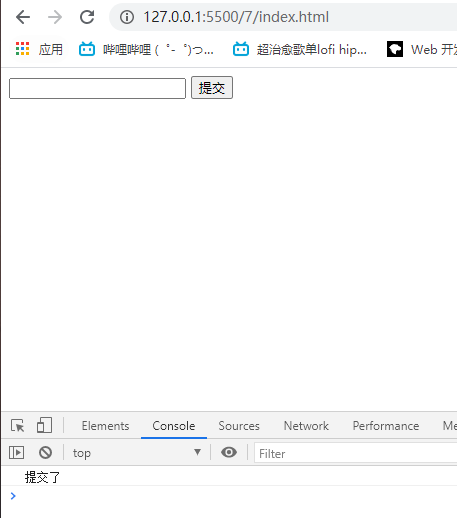Click the browser forward arrow
Viewport: 457px width, 518px height.
[55, 17]
